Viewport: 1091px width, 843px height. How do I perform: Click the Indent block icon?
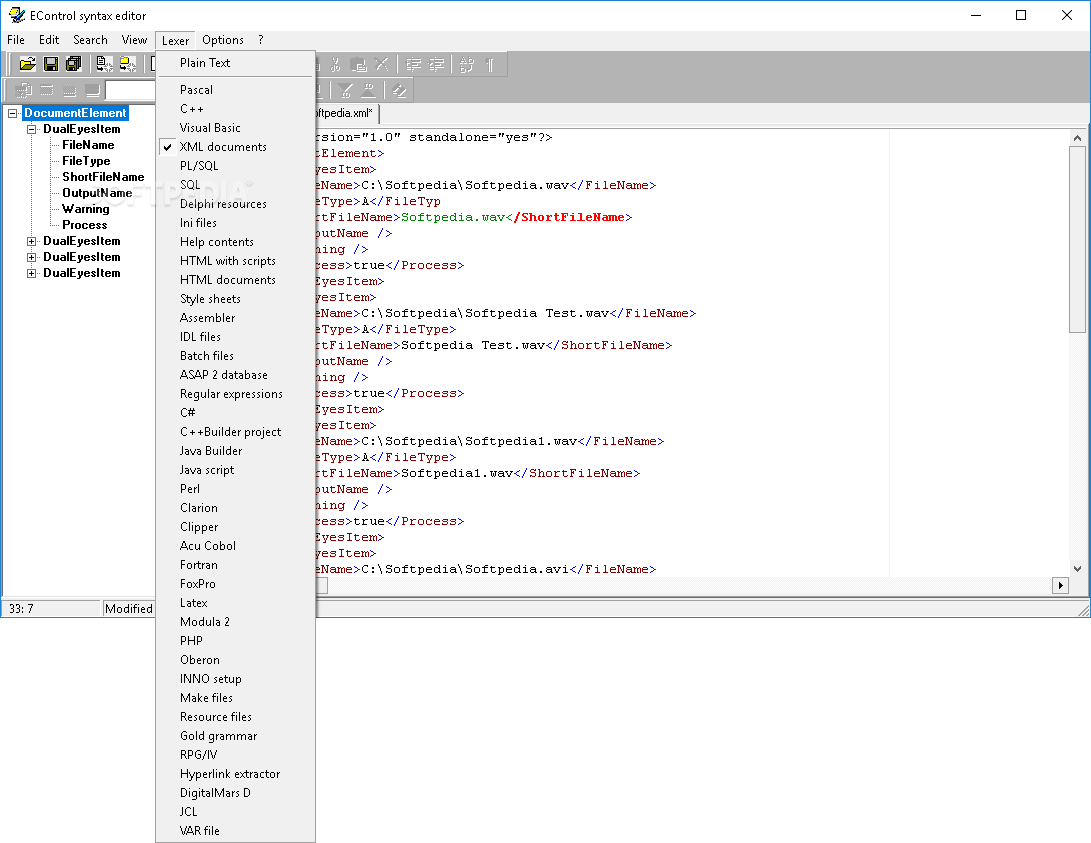coord(413,65)
